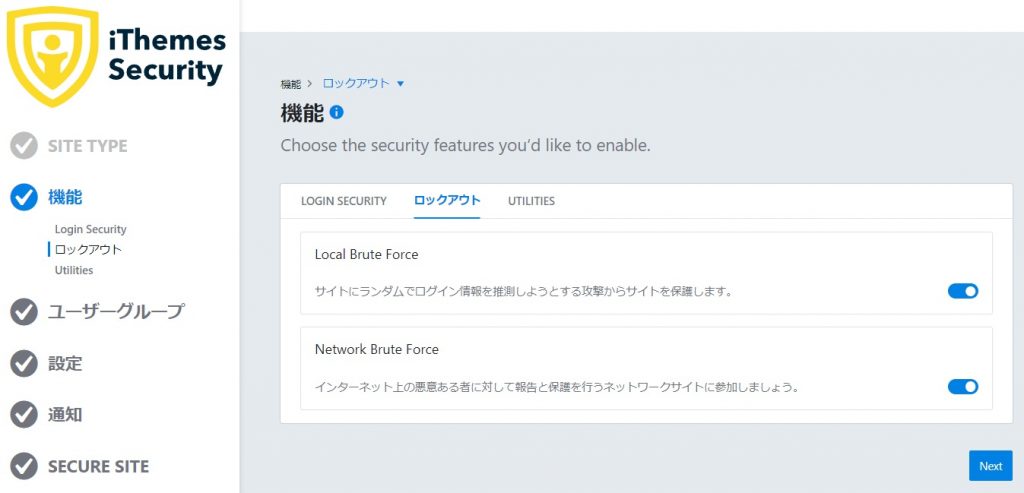Click the ユーザーグループ step checkmark icon
Screen dimensions: 1024x493
24,311
